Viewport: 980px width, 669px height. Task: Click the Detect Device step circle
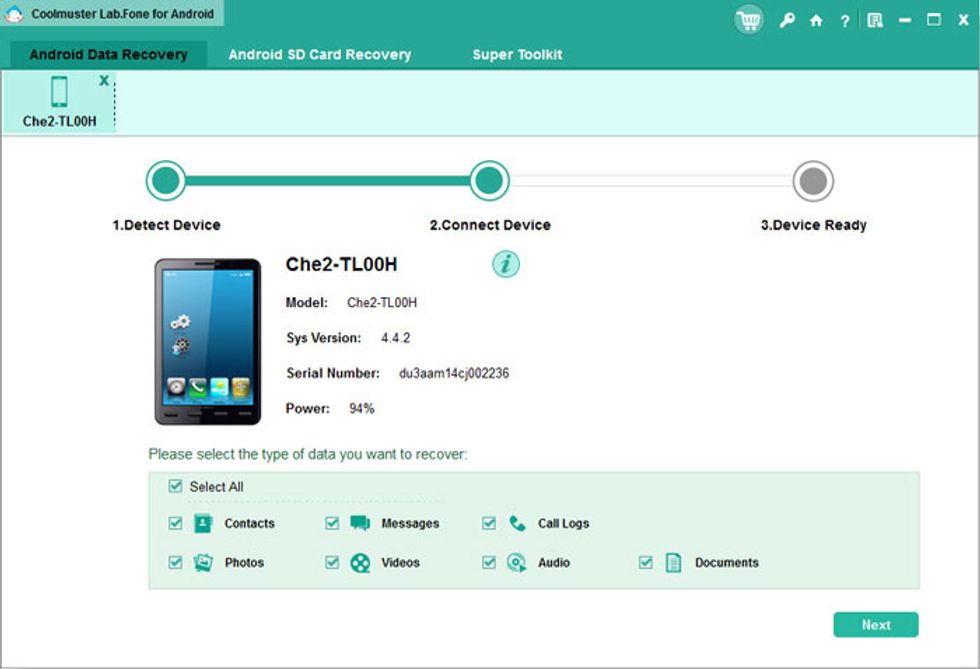[x=166, y=181]
